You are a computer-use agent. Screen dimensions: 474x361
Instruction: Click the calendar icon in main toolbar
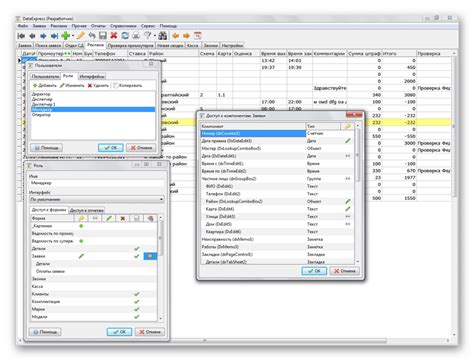[x=198, y=36]
